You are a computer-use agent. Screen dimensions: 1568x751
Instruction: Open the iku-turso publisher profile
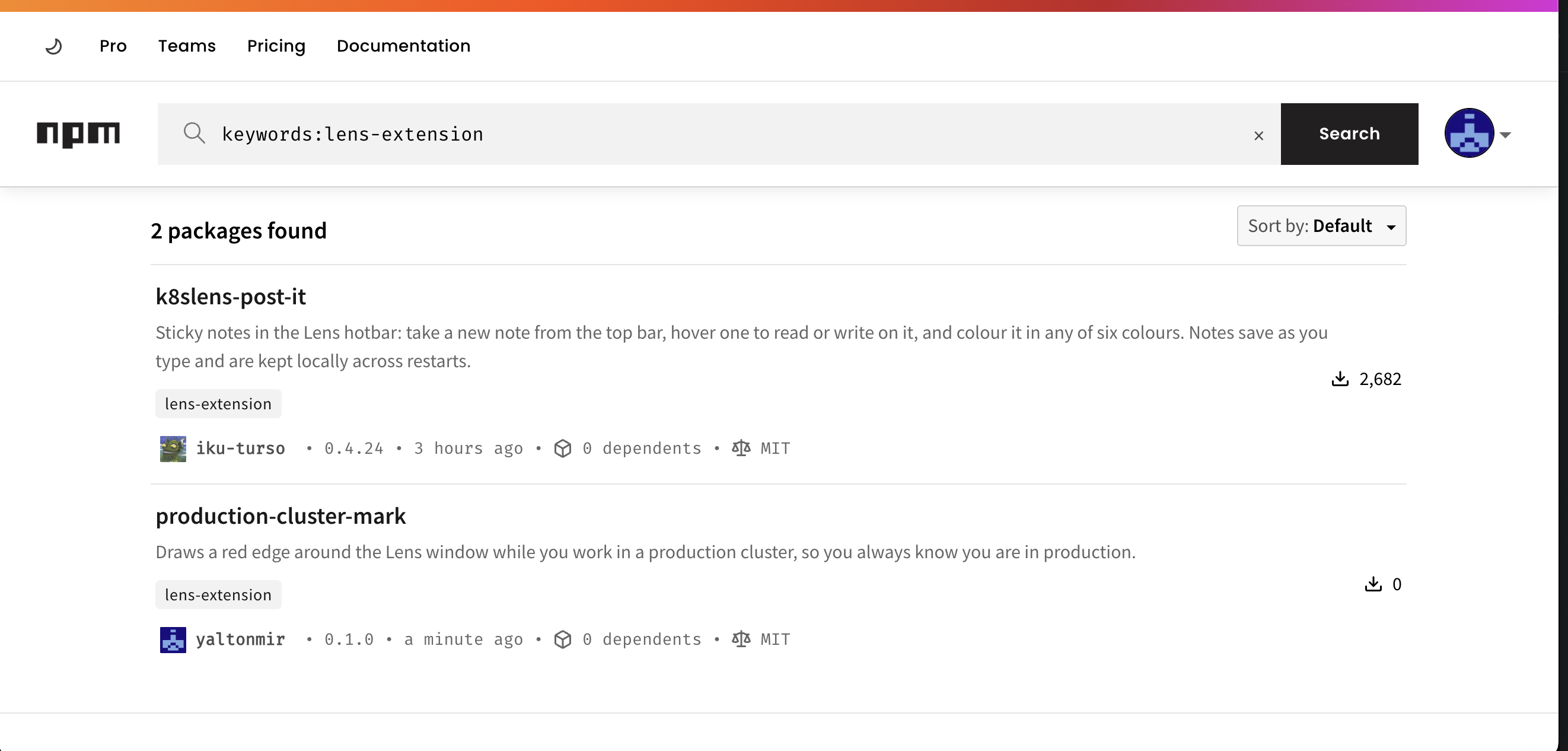click(x=240, y=448)
